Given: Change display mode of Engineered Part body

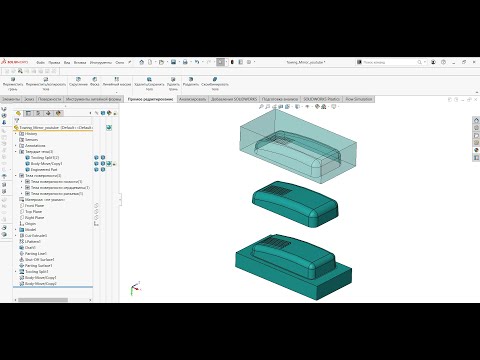Looking at the screenshot, I should pos(103,170).
